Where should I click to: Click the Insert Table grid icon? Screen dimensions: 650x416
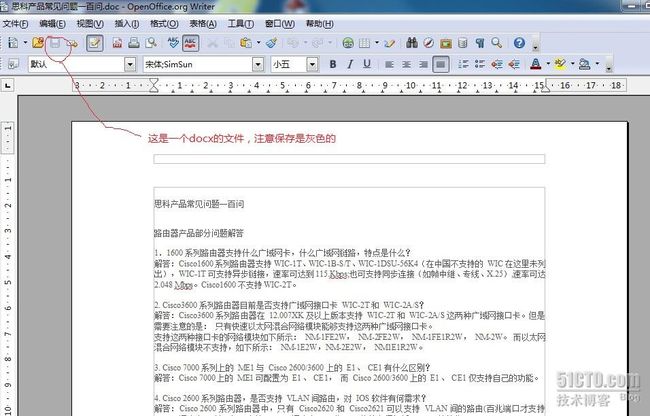[x=364, y=43]
